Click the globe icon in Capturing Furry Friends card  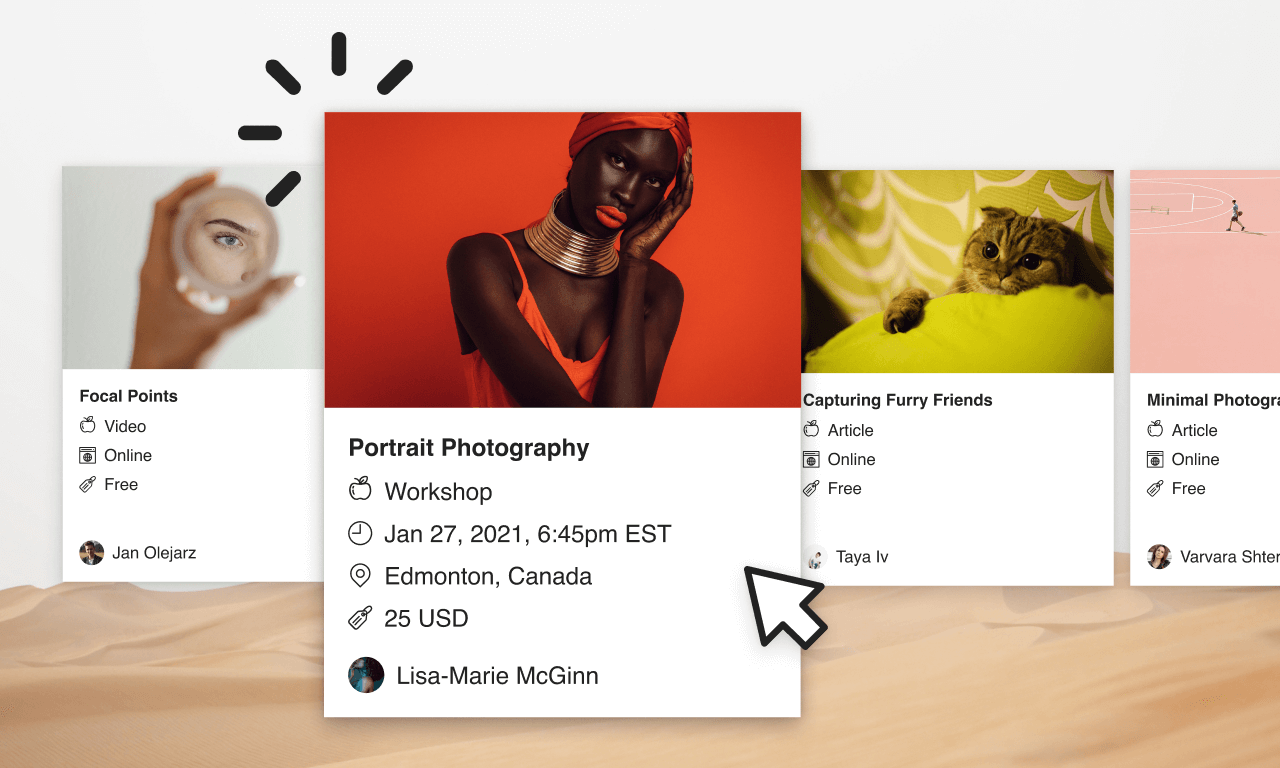click(x=811, y=459)
